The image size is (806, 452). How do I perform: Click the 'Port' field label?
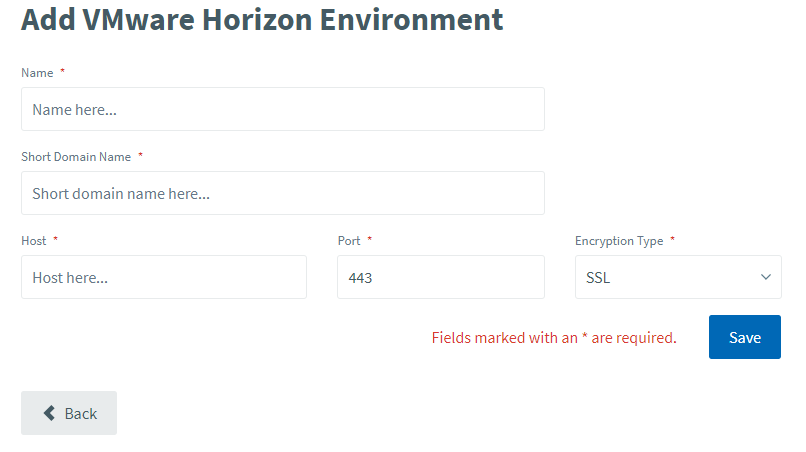click(x=349, y=241)
